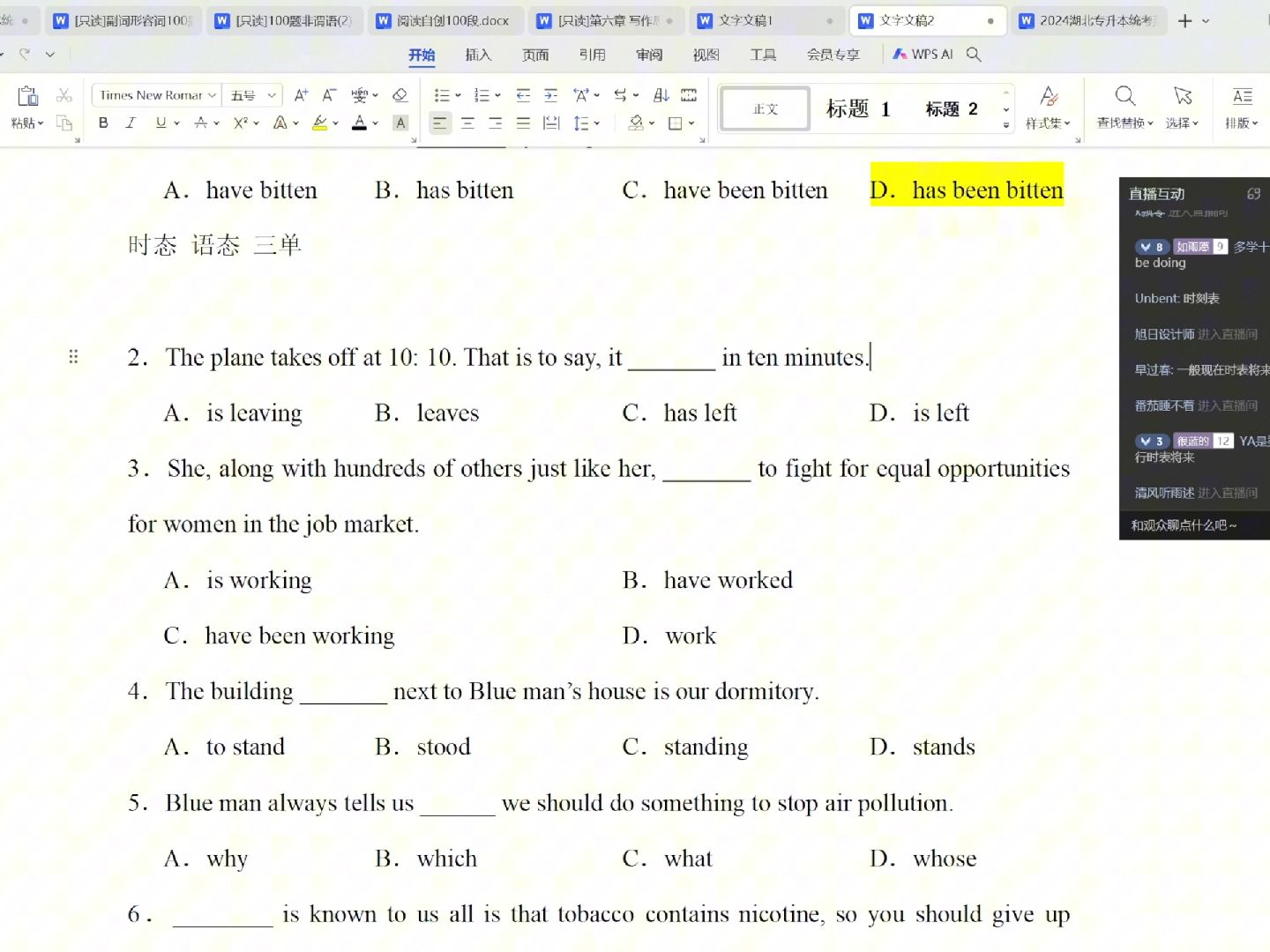Click the paragraph shading bucket icon

coord(636,123)
